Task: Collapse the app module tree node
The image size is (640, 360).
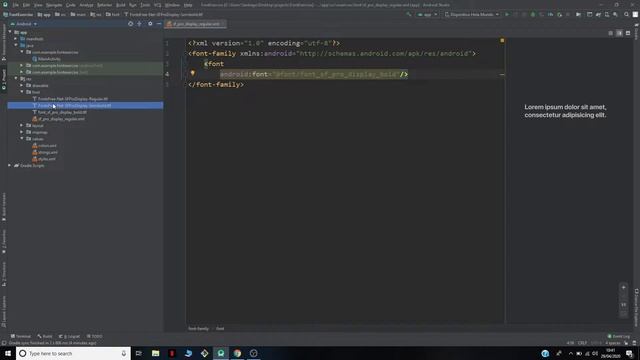Action: pos(10,32)
